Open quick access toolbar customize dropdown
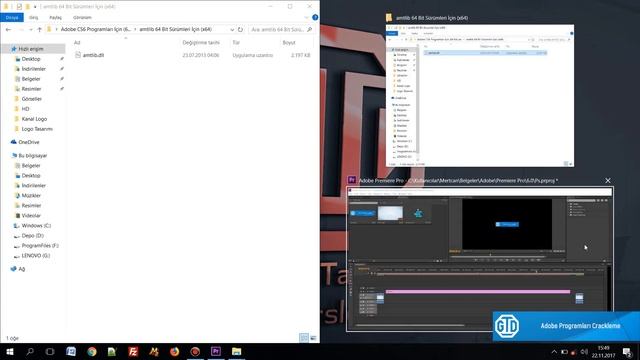The height and width of the screenshot is (360, 640). click(x=35, y=7)
